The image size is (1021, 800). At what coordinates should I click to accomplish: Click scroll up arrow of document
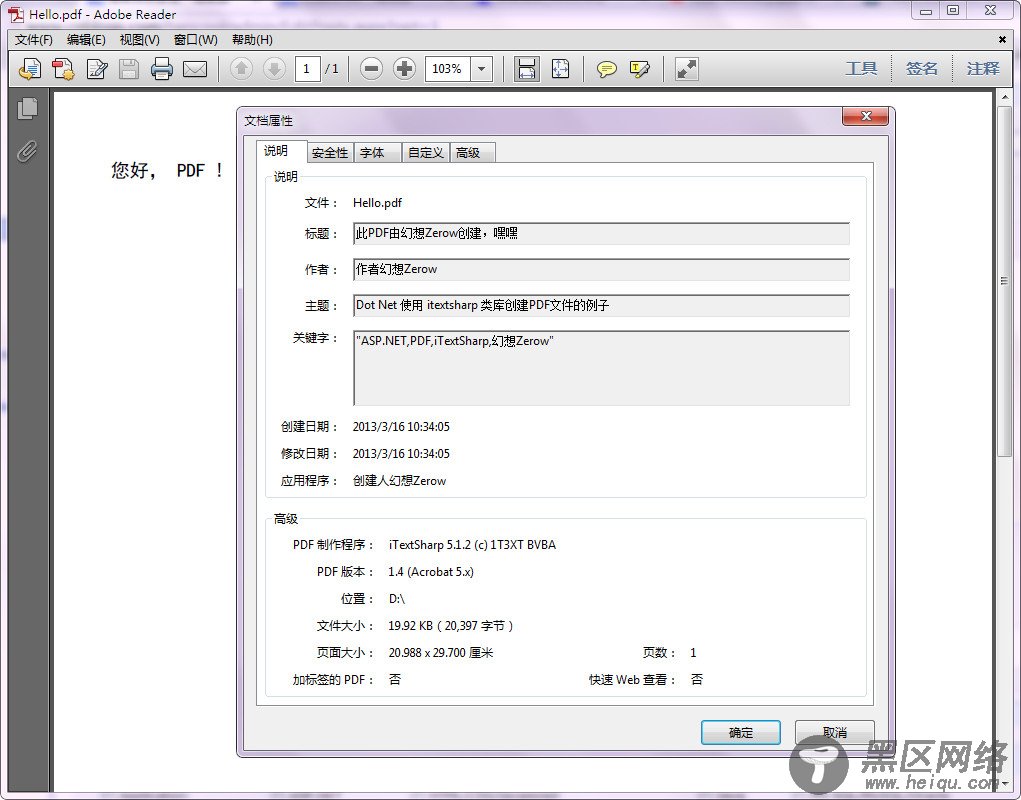click(x=1004, y=98)
